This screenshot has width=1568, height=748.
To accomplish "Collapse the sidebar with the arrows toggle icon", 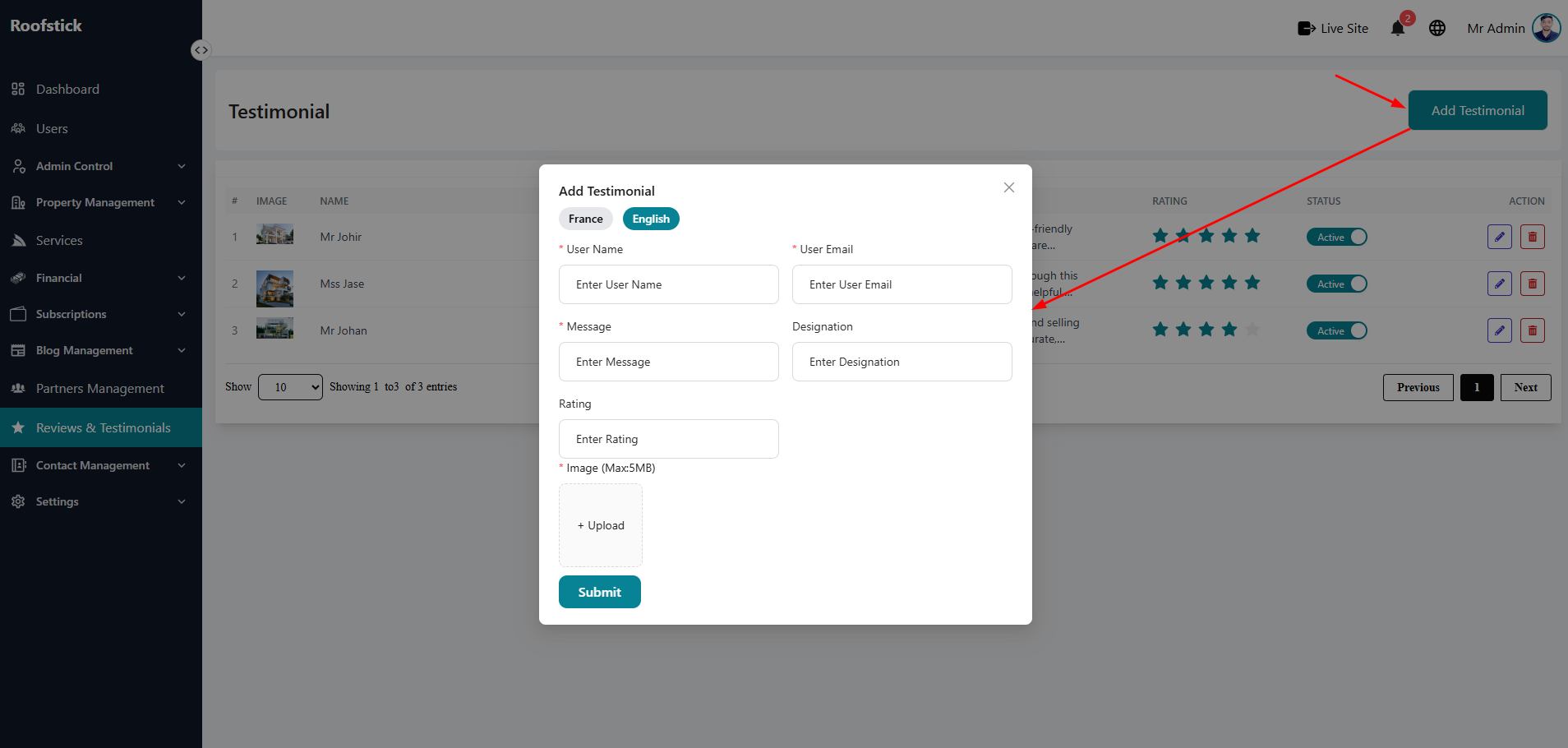I will click(x=201, y=50).
